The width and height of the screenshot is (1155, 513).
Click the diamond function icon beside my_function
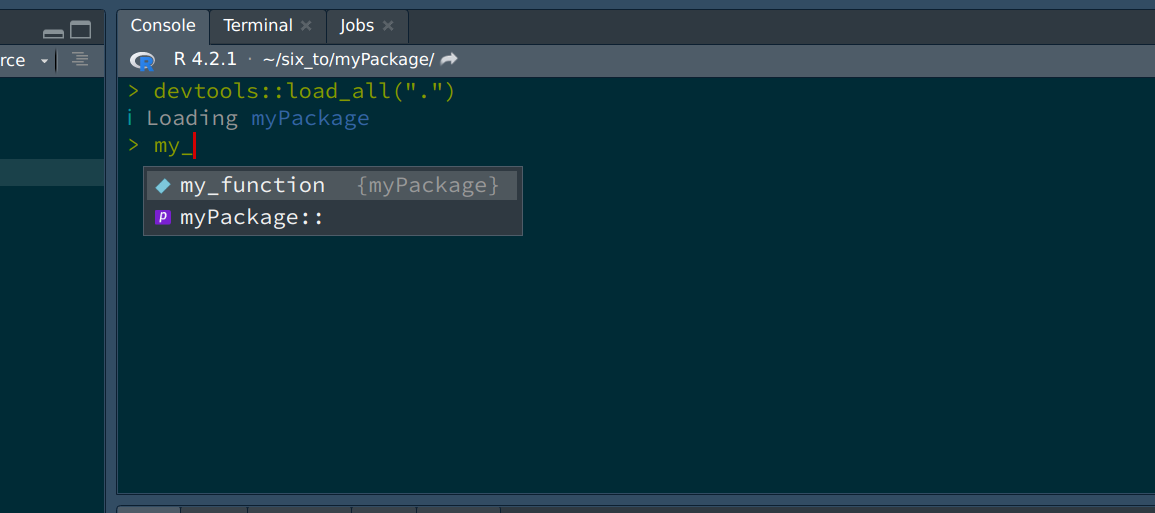(x=163, y=186)
